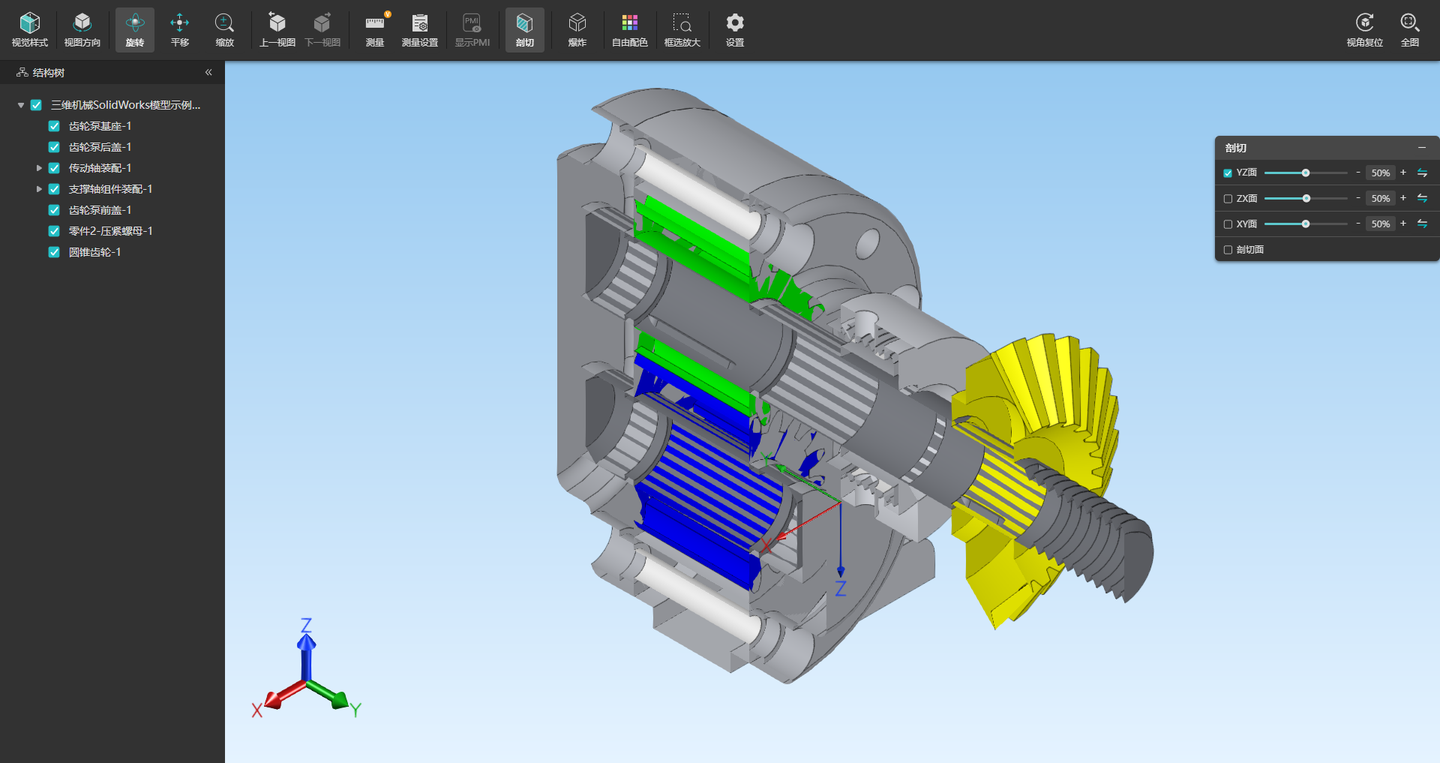Click the XYZ orientation axis gizmo
Viewport: 1440px width, 763px height.
(x=308, y=670)
